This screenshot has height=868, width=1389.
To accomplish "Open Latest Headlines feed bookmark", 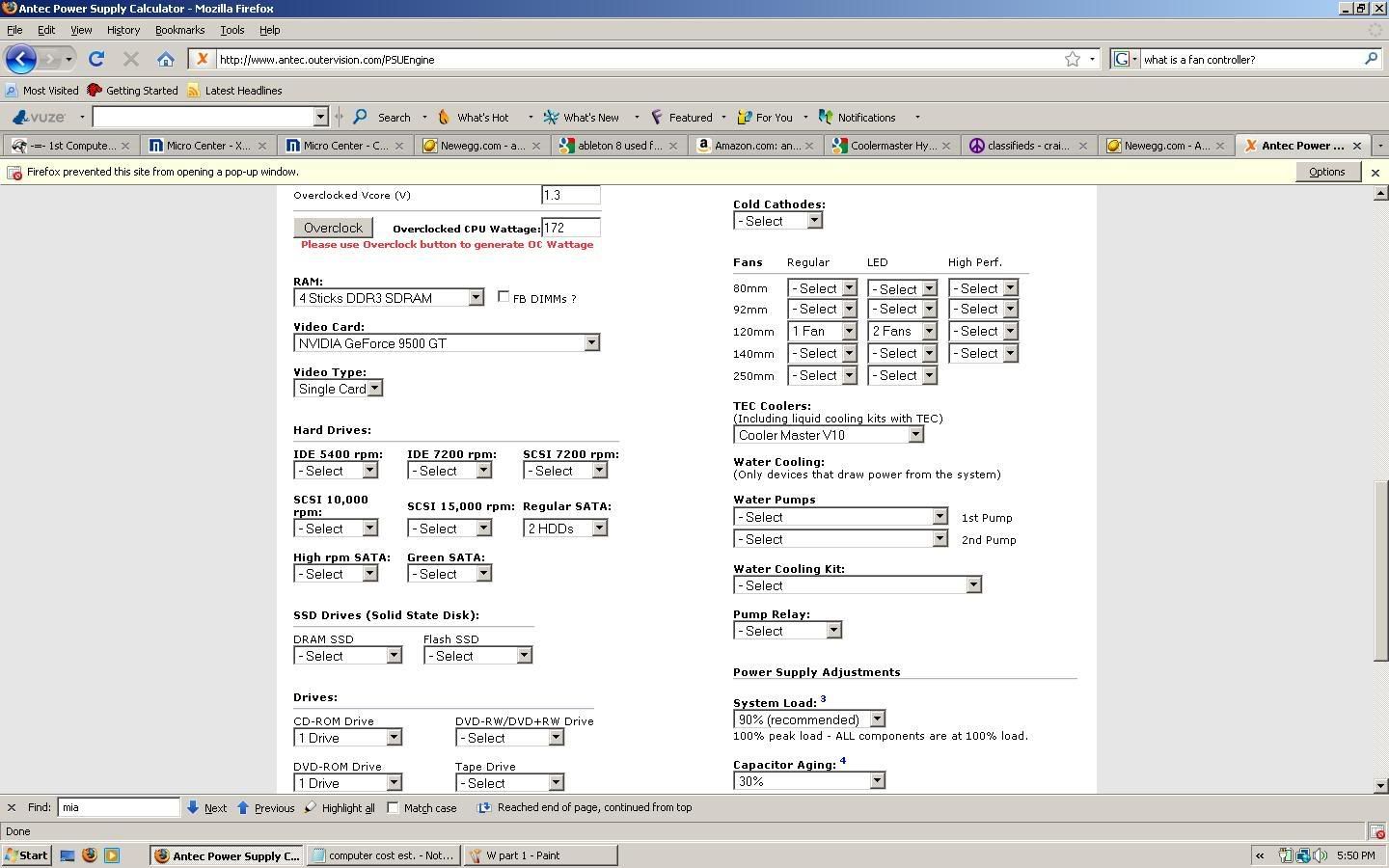I will click(x=233, y=90).
